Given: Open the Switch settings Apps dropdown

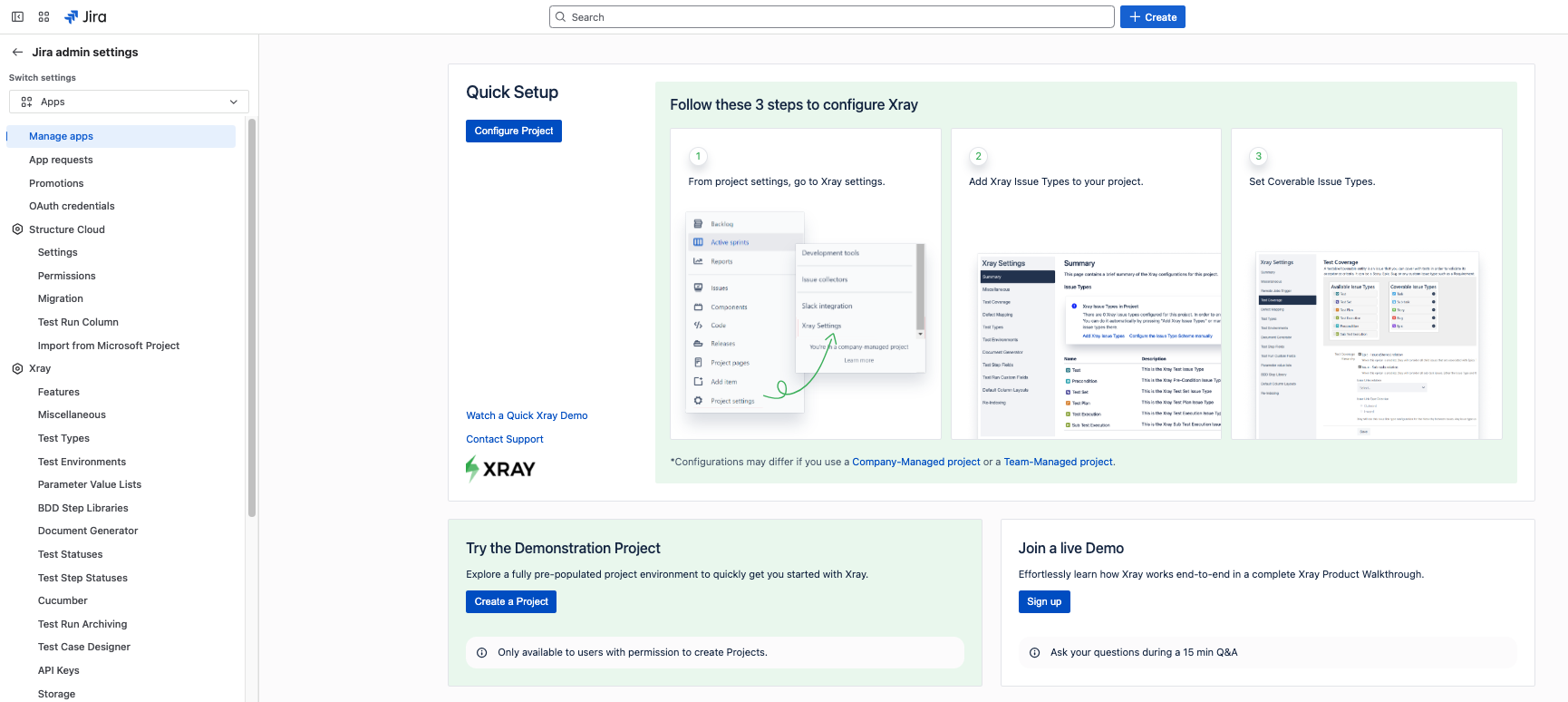Looking at the screenshot, I should [129, 102].
